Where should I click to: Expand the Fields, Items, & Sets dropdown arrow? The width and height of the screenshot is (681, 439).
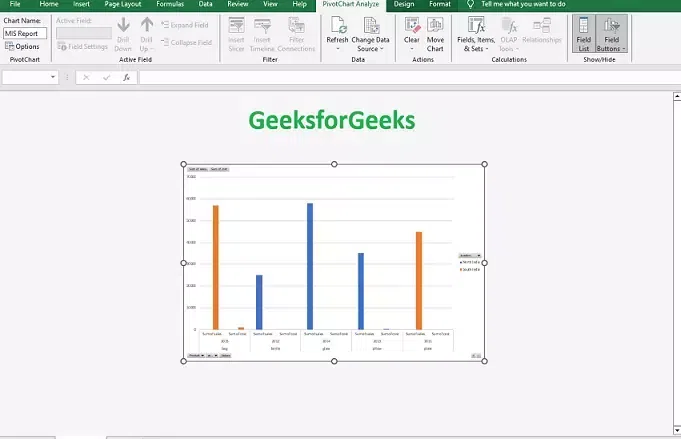[x=487, y=49]
